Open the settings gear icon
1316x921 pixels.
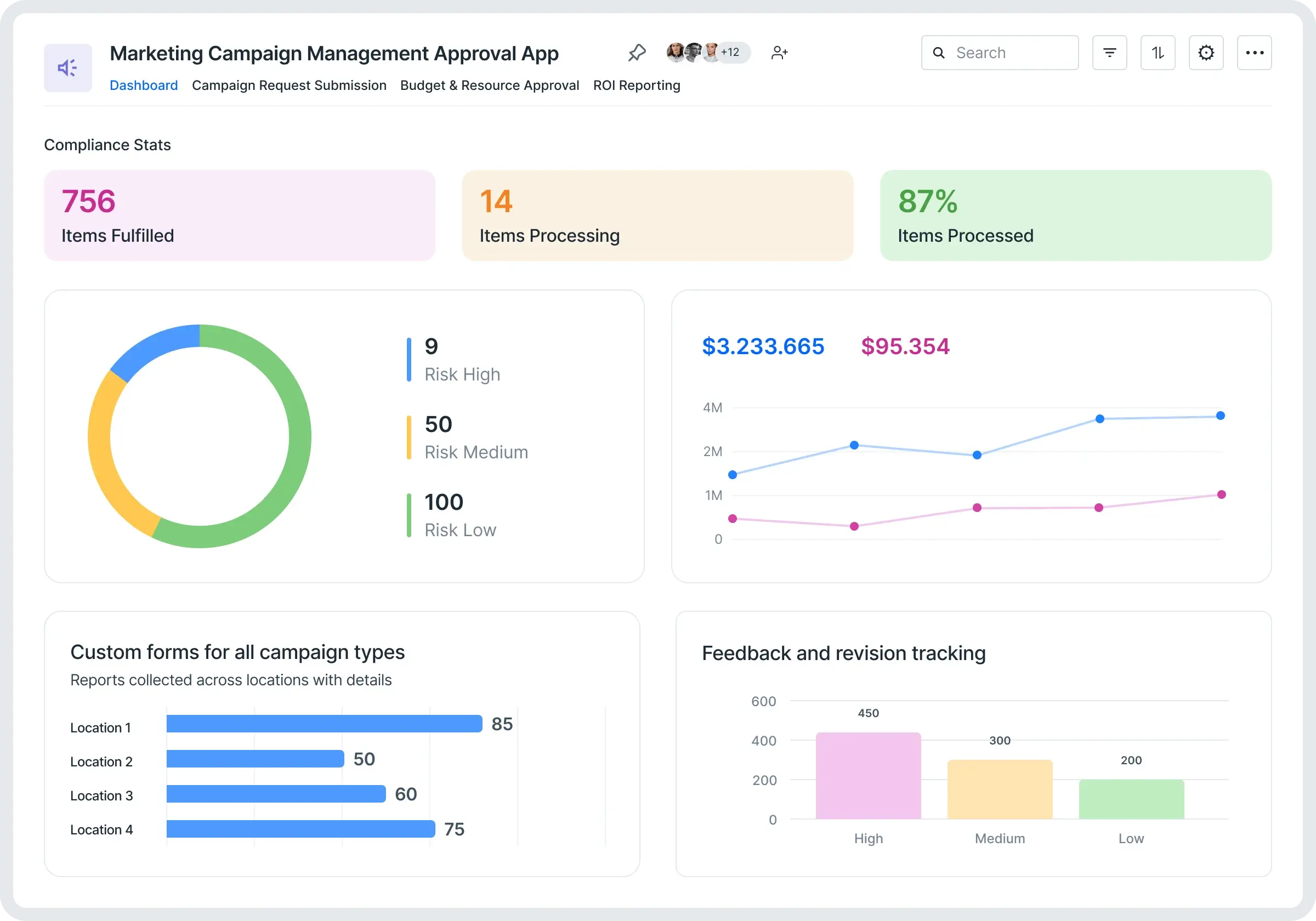[1206, 53]
